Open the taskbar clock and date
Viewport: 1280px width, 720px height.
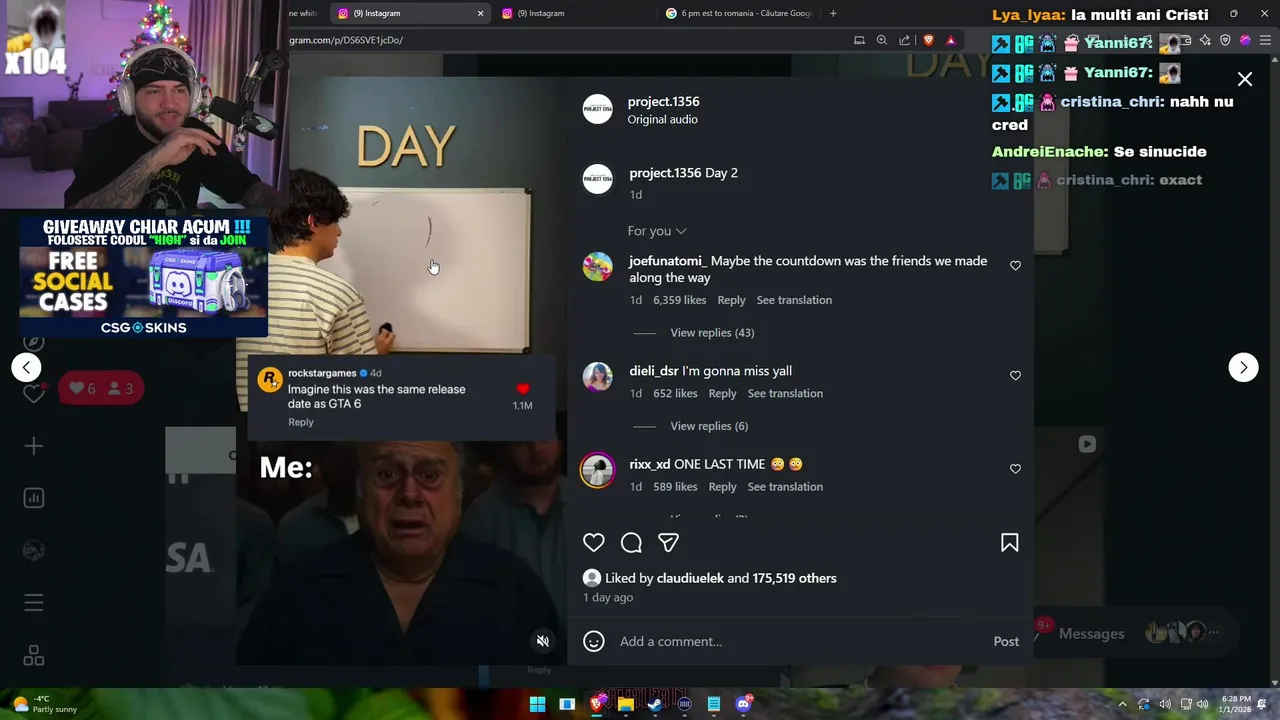point(1235,704)
